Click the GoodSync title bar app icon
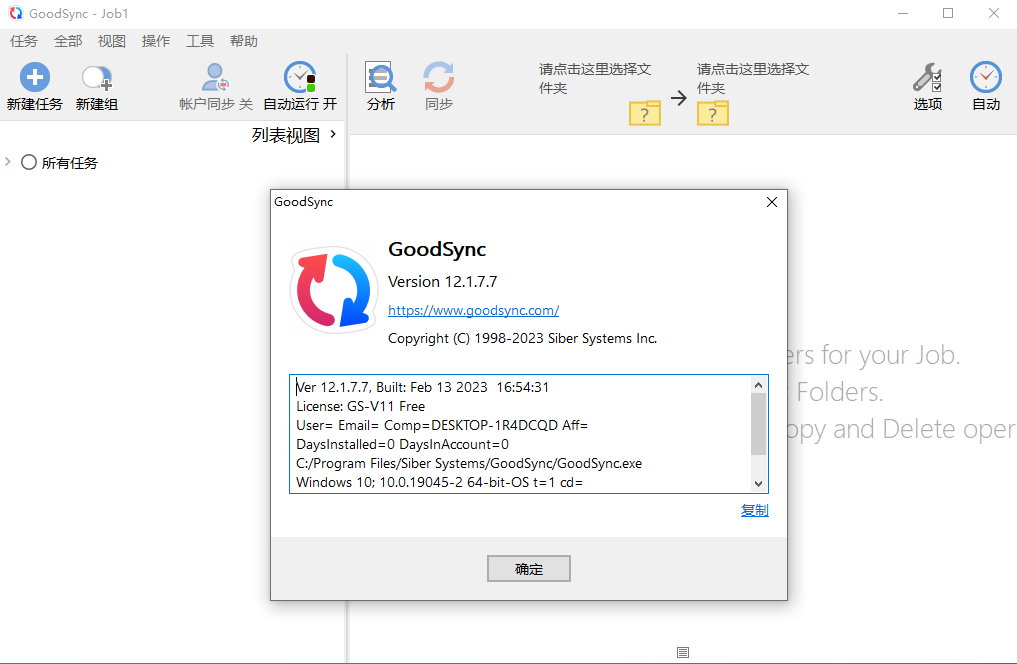 tap(16, 13)
